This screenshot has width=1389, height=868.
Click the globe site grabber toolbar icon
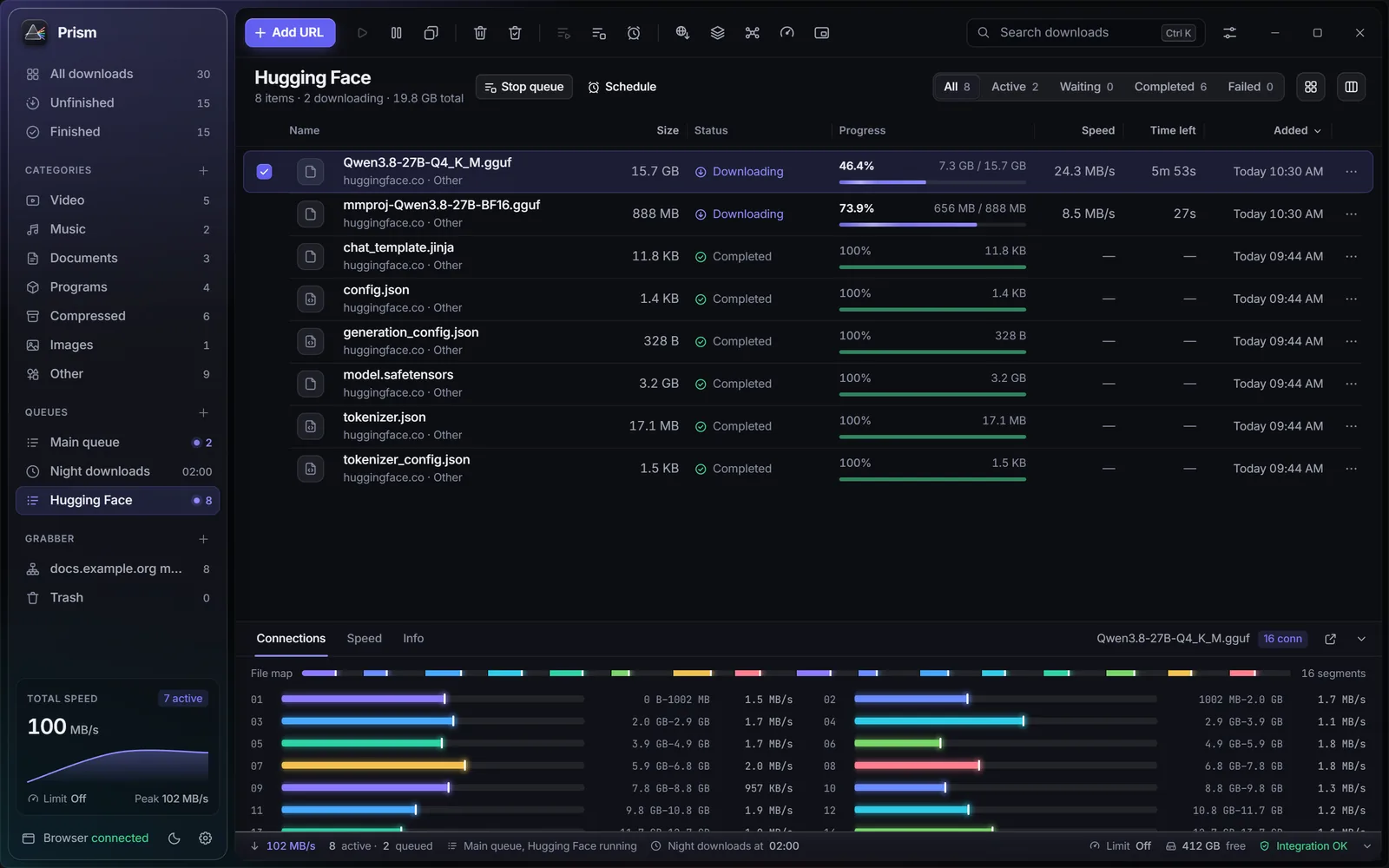[682, 33]
